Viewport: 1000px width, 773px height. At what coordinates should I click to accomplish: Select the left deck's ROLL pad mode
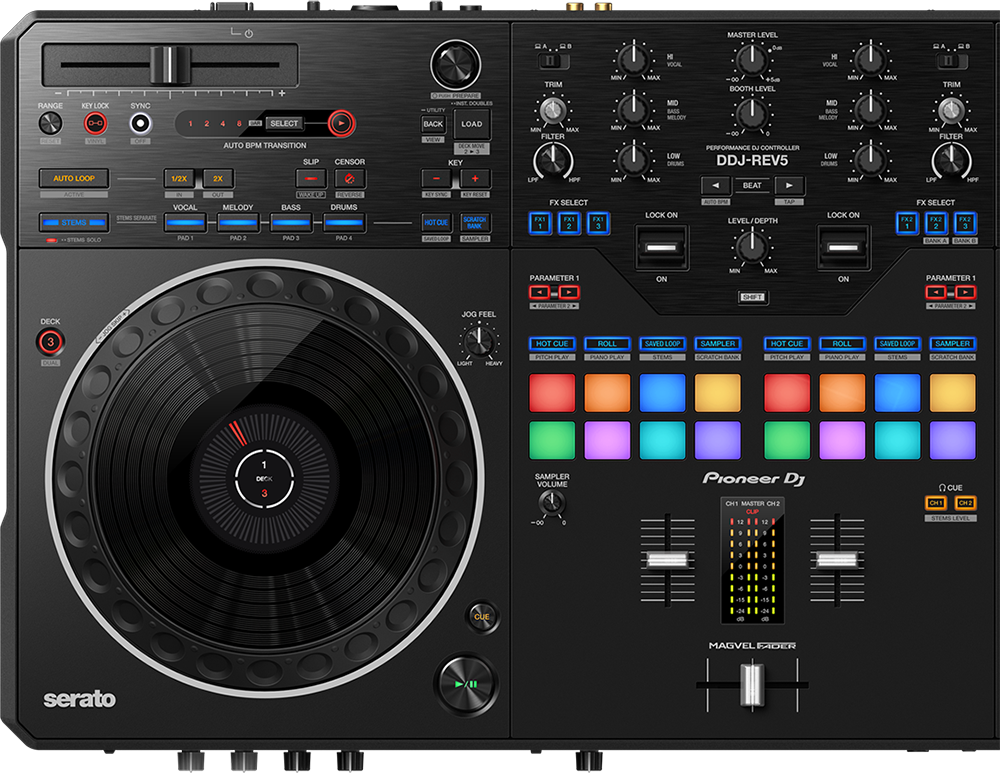pyautogui.click(x=607, y=344)
